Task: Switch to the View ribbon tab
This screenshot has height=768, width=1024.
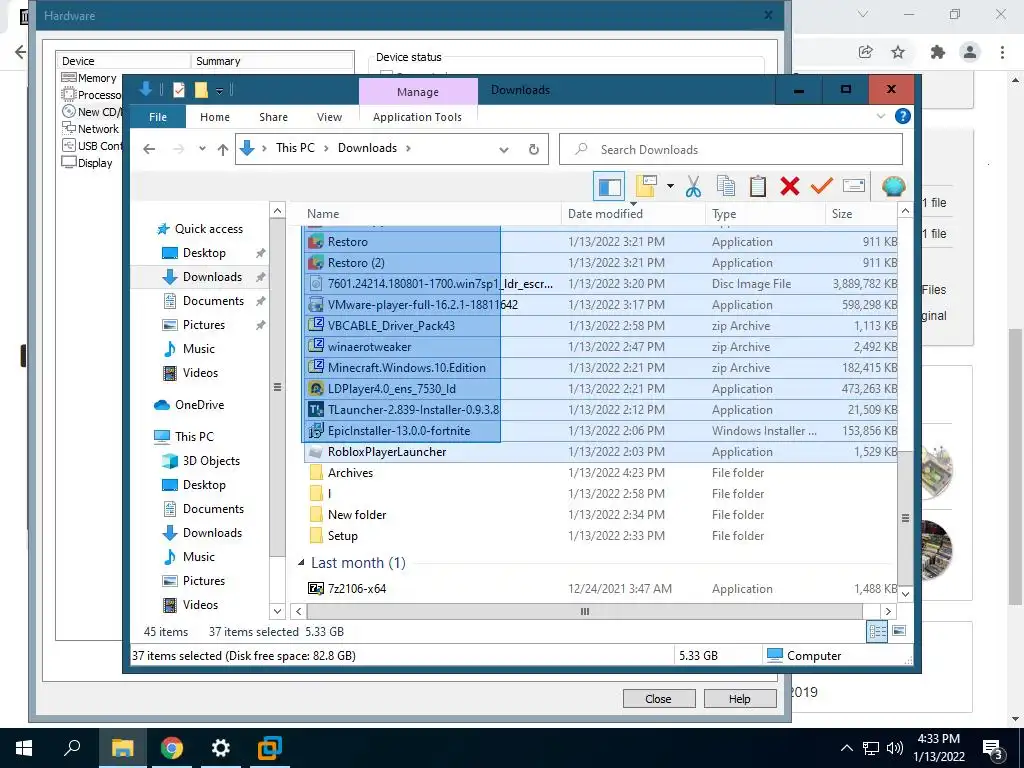Action: coord(329,117)
